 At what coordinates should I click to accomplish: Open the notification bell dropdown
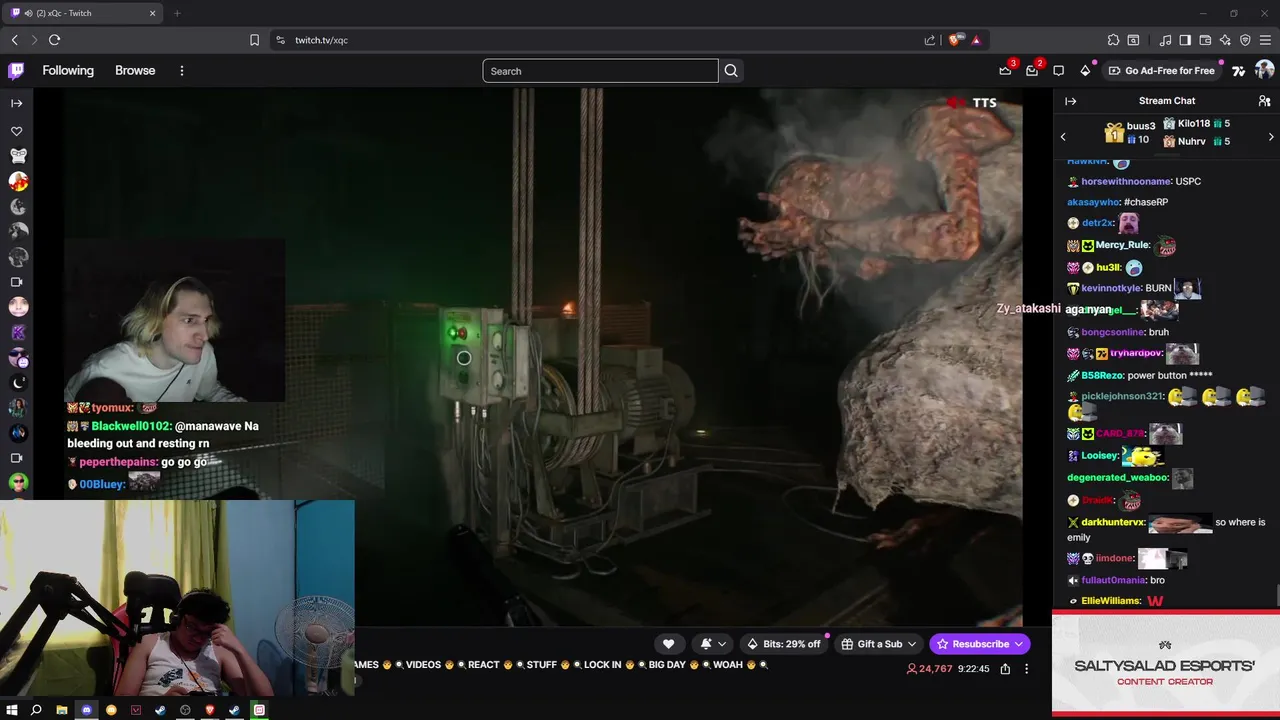[x=713, y=644]
